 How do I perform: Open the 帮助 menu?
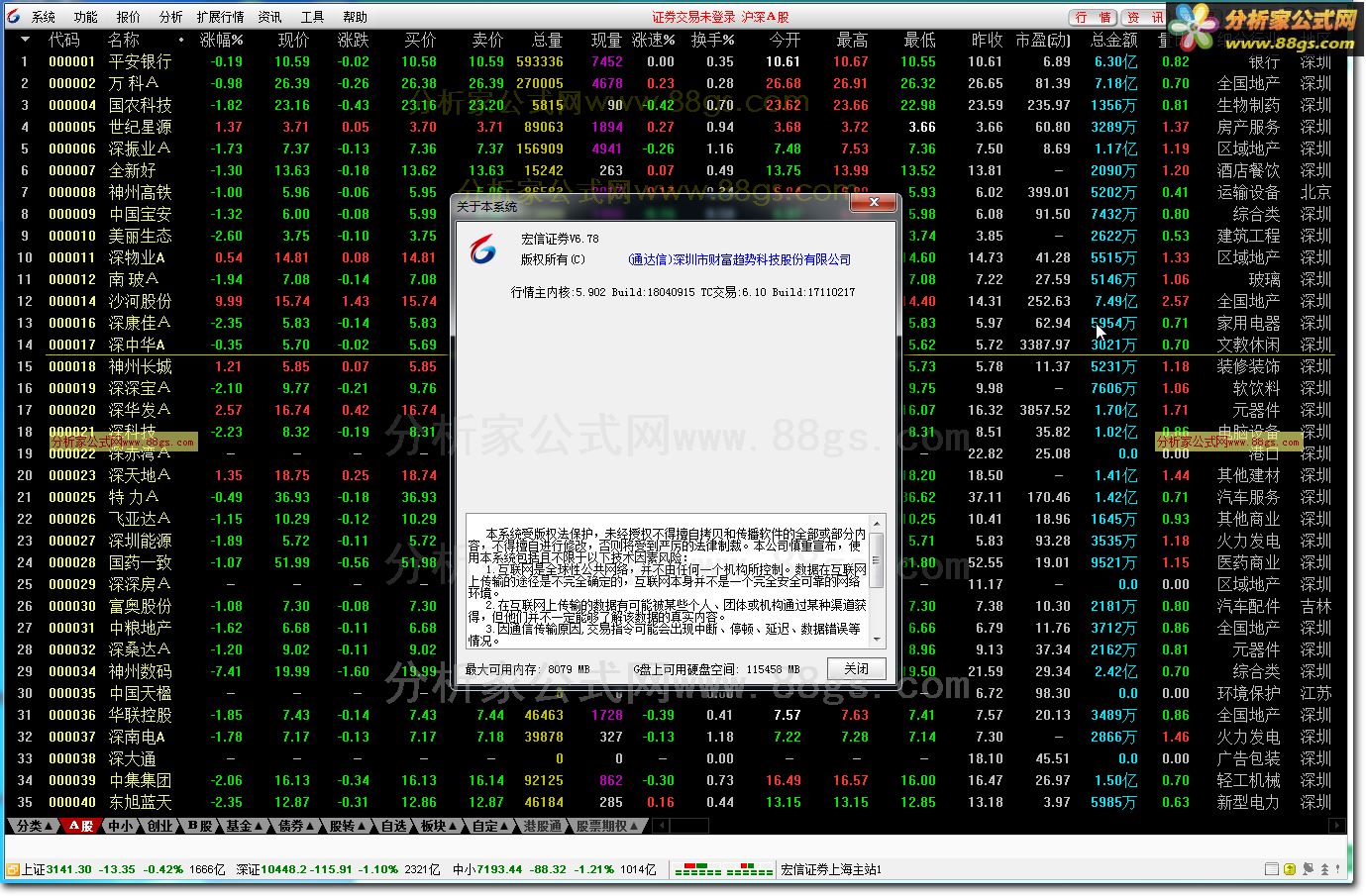(355, 17)
